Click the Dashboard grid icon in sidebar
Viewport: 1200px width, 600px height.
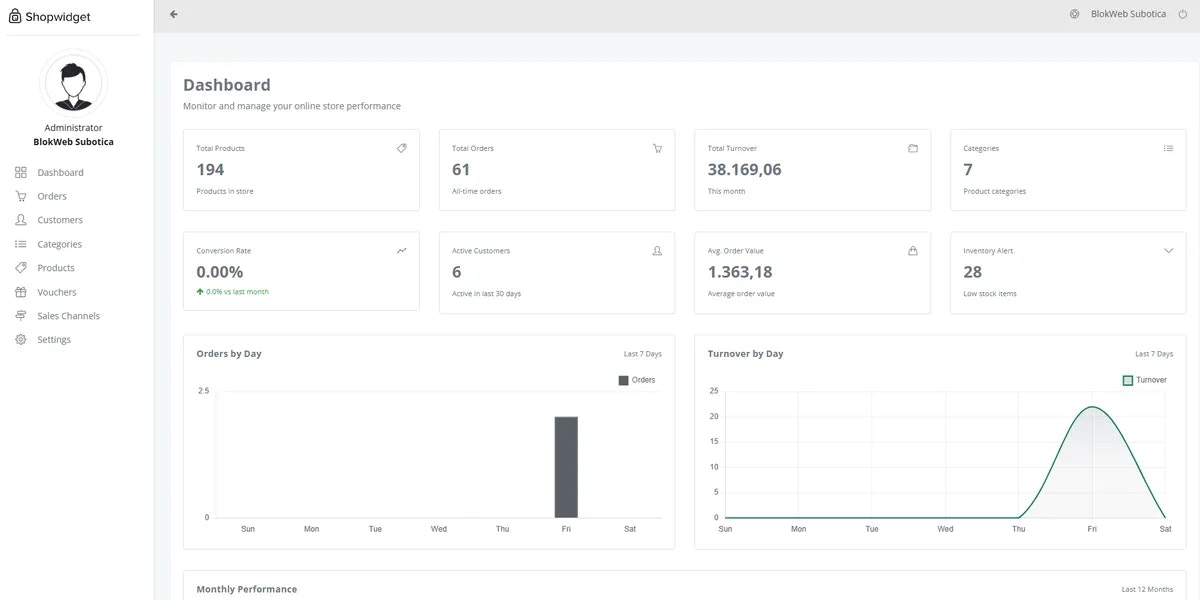point(20,172)
